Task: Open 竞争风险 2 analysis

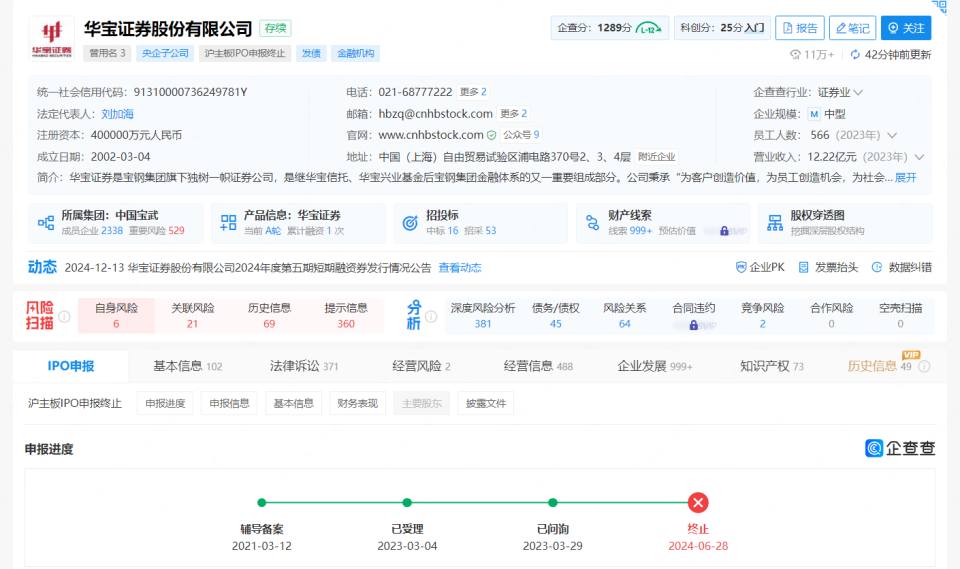Action: 762,315
